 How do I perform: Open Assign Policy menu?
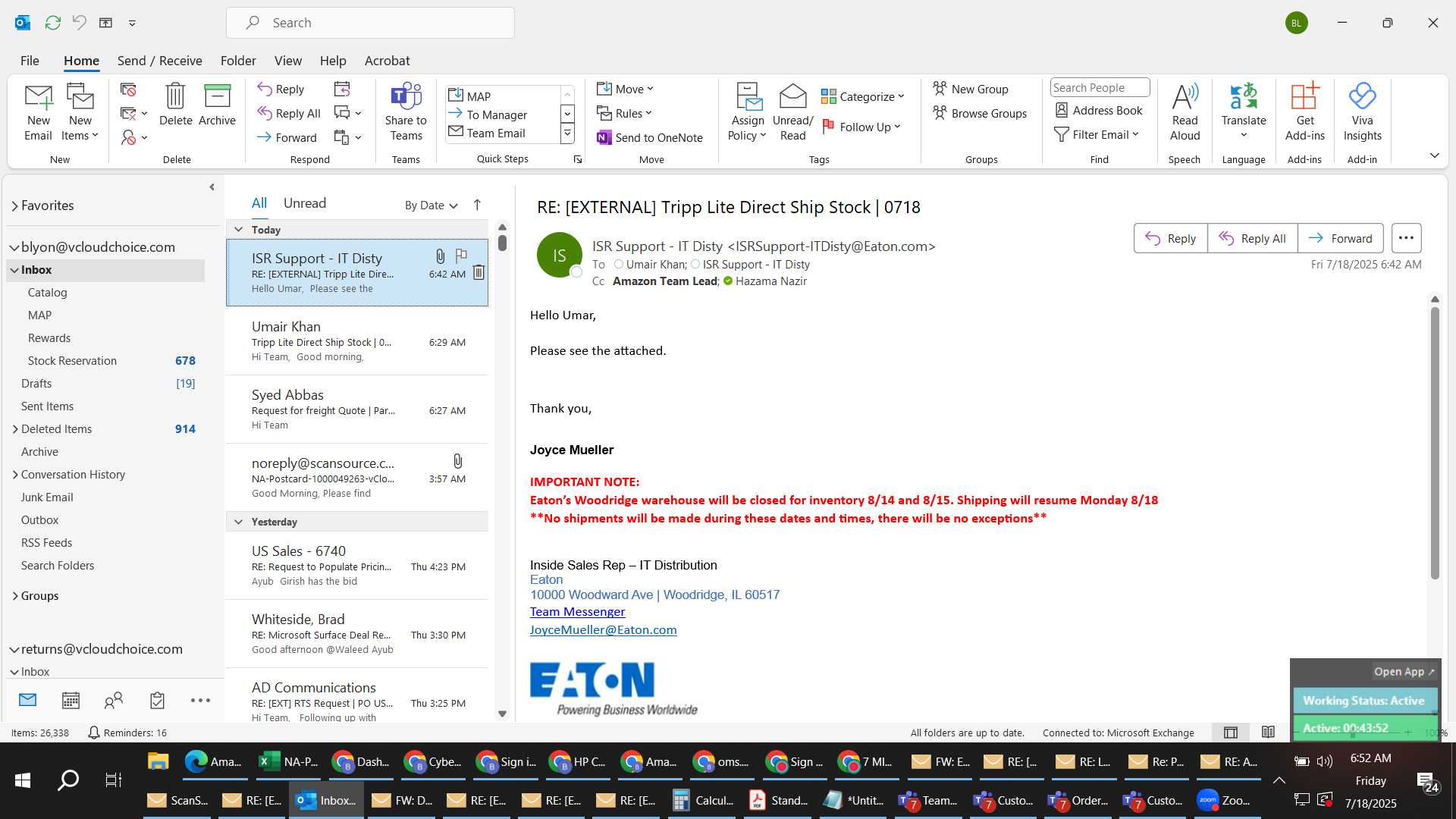748,112
